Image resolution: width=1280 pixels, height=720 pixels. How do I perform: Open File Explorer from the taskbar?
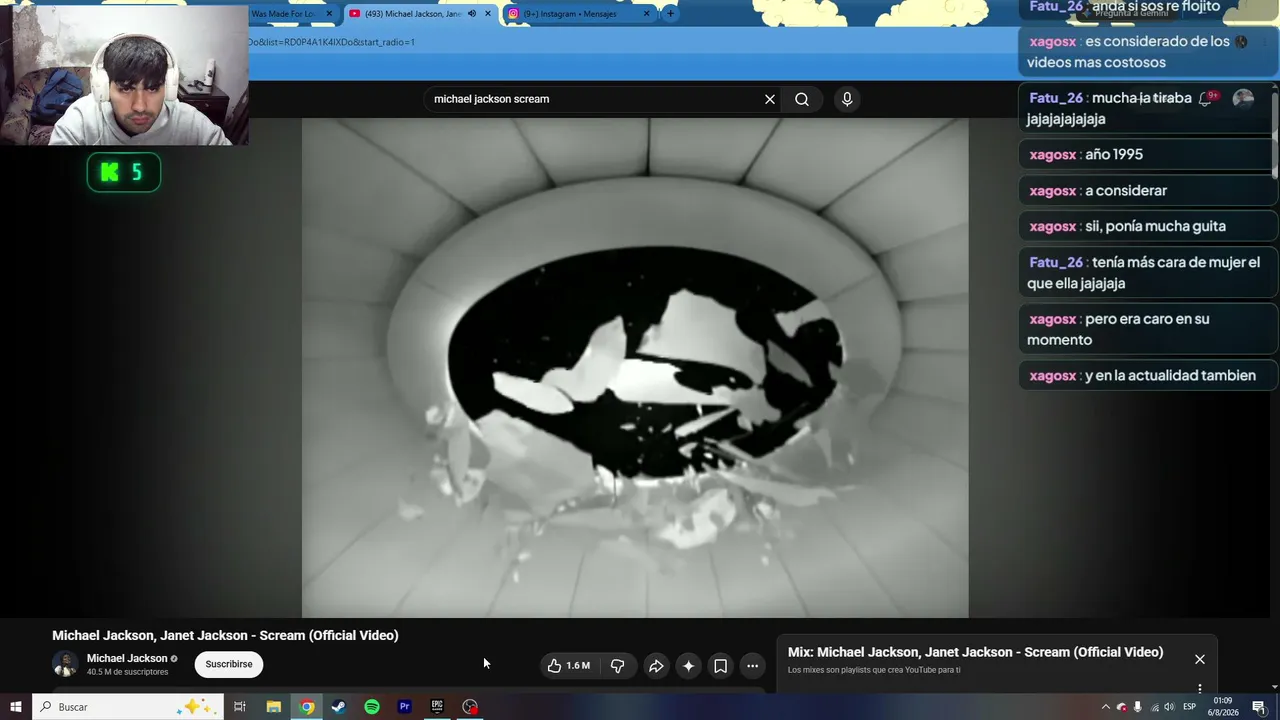click(274, 707)
